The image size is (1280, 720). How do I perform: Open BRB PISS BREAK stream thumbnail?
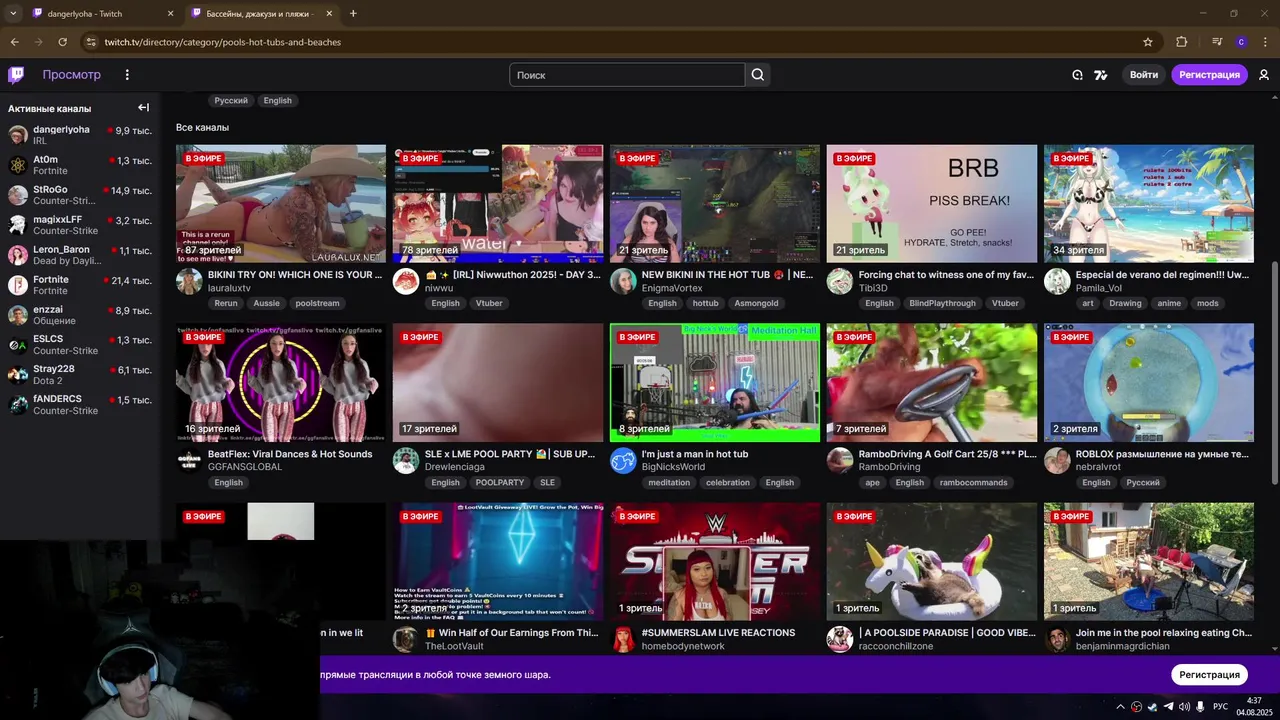[x=932, y=204]
